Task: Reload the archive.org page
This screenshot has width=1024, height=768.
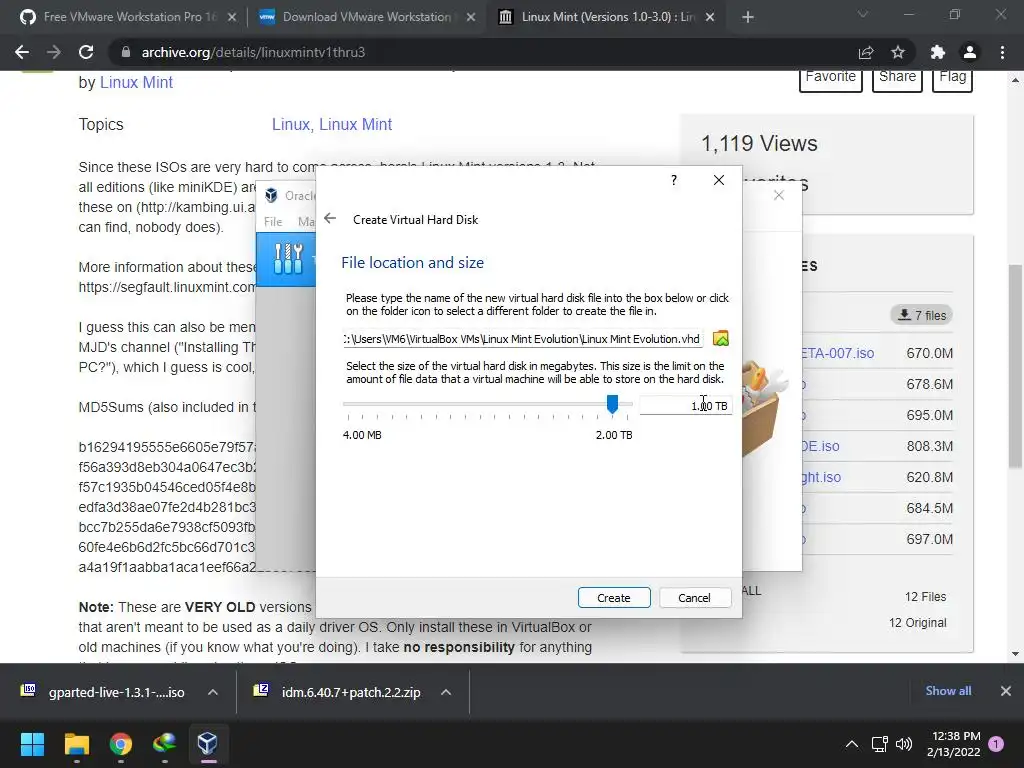Action: pyautogui.click(x=86, y=52)
